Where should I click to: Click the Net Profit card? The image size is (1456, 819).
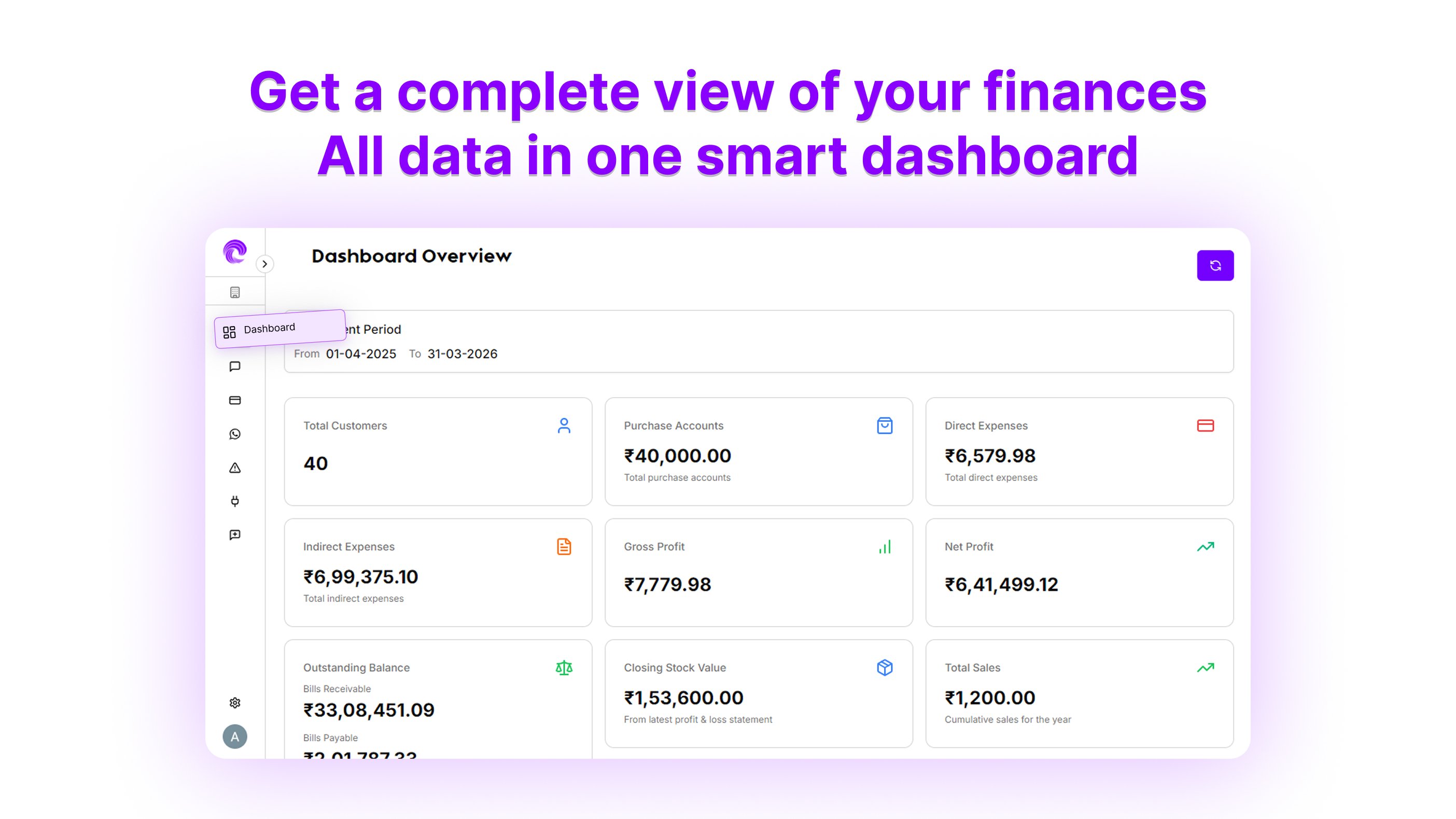tap(1079, 572)
